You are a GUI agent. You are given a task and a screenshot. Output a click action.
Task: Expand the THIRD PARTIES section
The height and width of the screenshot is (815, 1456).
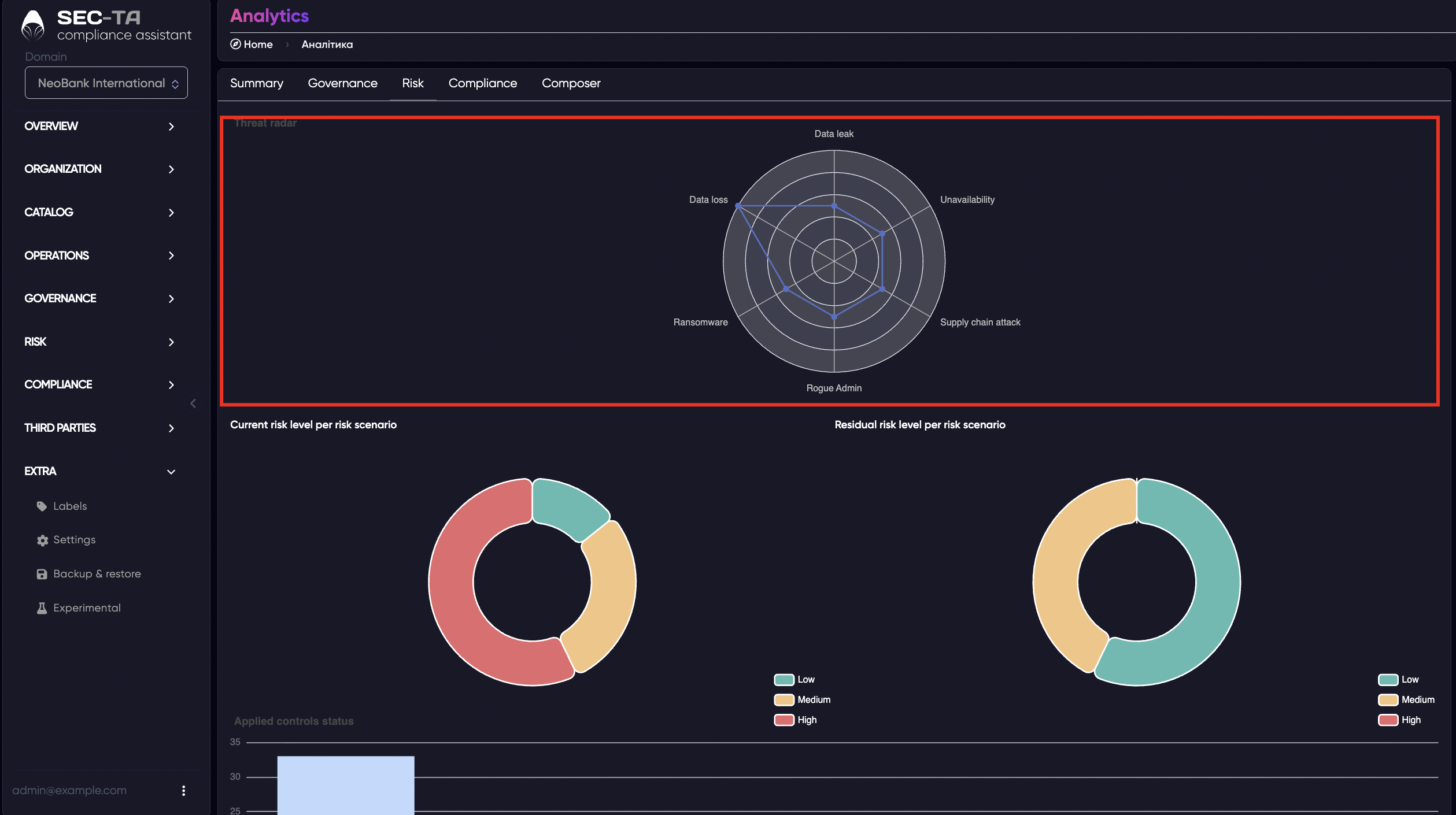pyautogui.click(x=99, y=428)
